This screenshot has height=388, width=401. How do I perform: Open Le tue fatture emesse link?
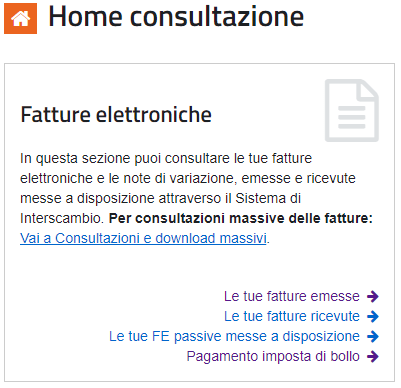[292, 296]
